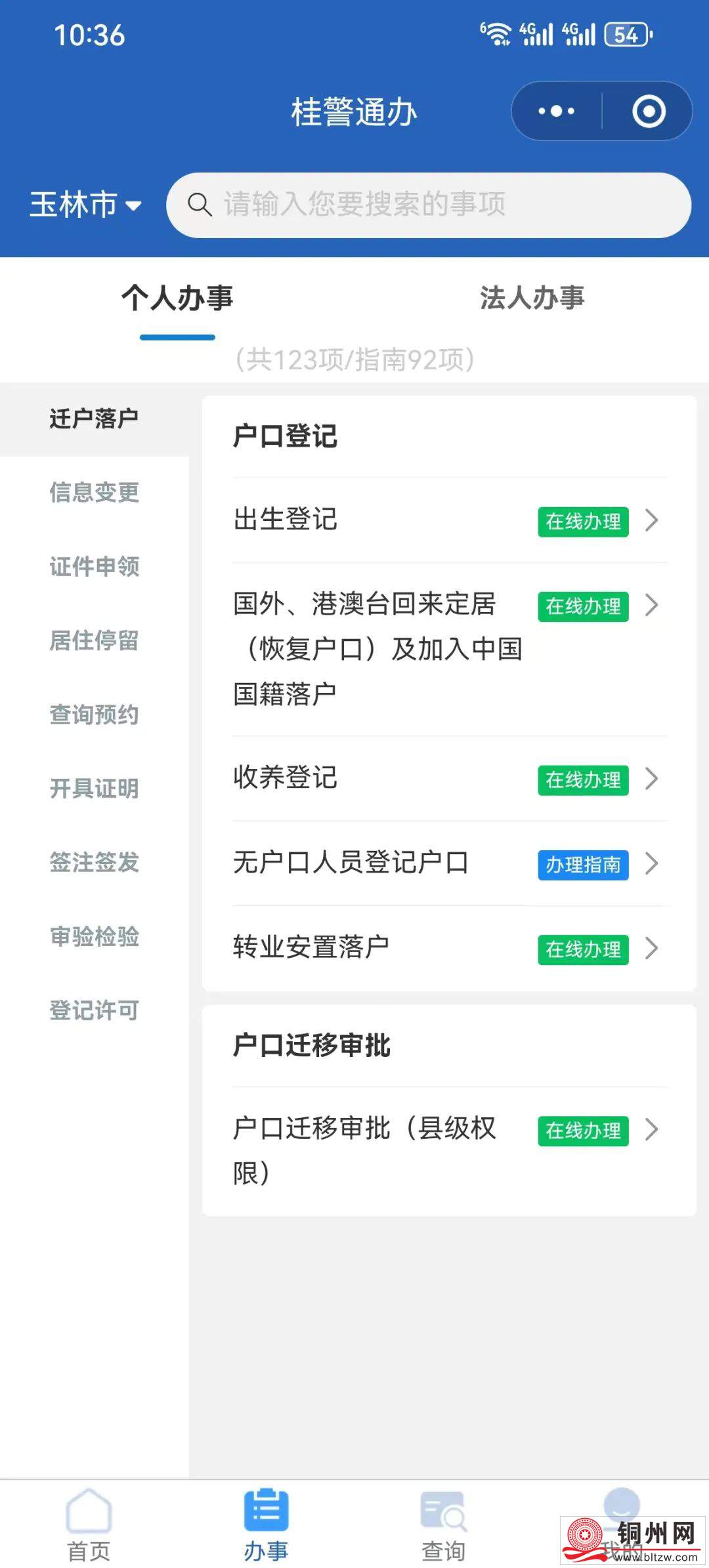The width and height of the screenshot is (709, 1568).
Task: Tap the 办事 clipboard icon
Action: [x=266, y=1510]
